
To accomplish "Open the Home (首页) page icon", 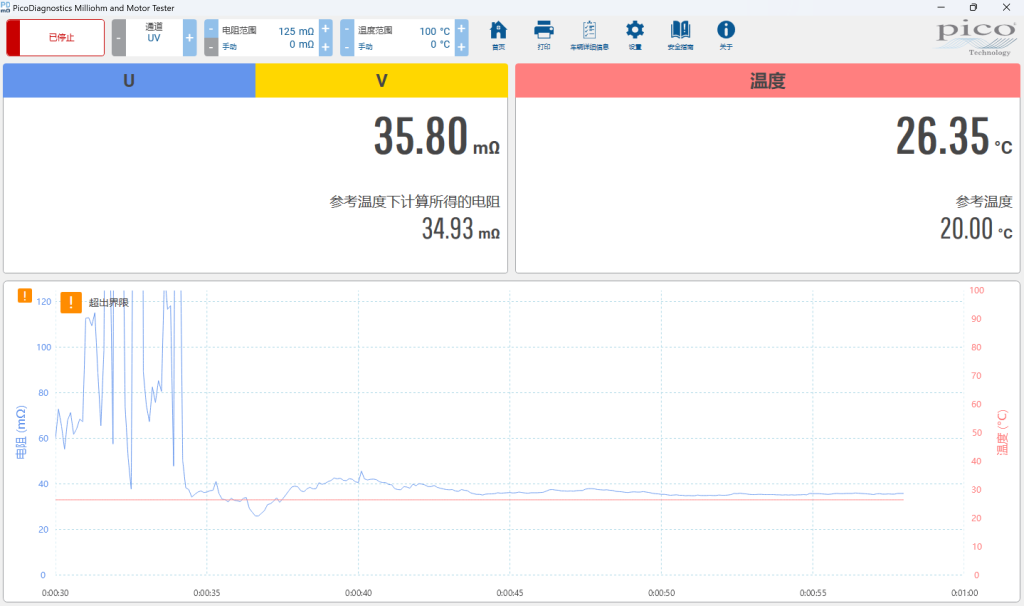I will pyautogui.click(x=498, y=31).
